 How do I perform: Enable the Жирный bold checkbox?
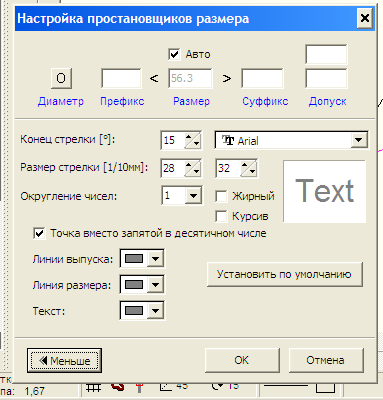221,196
